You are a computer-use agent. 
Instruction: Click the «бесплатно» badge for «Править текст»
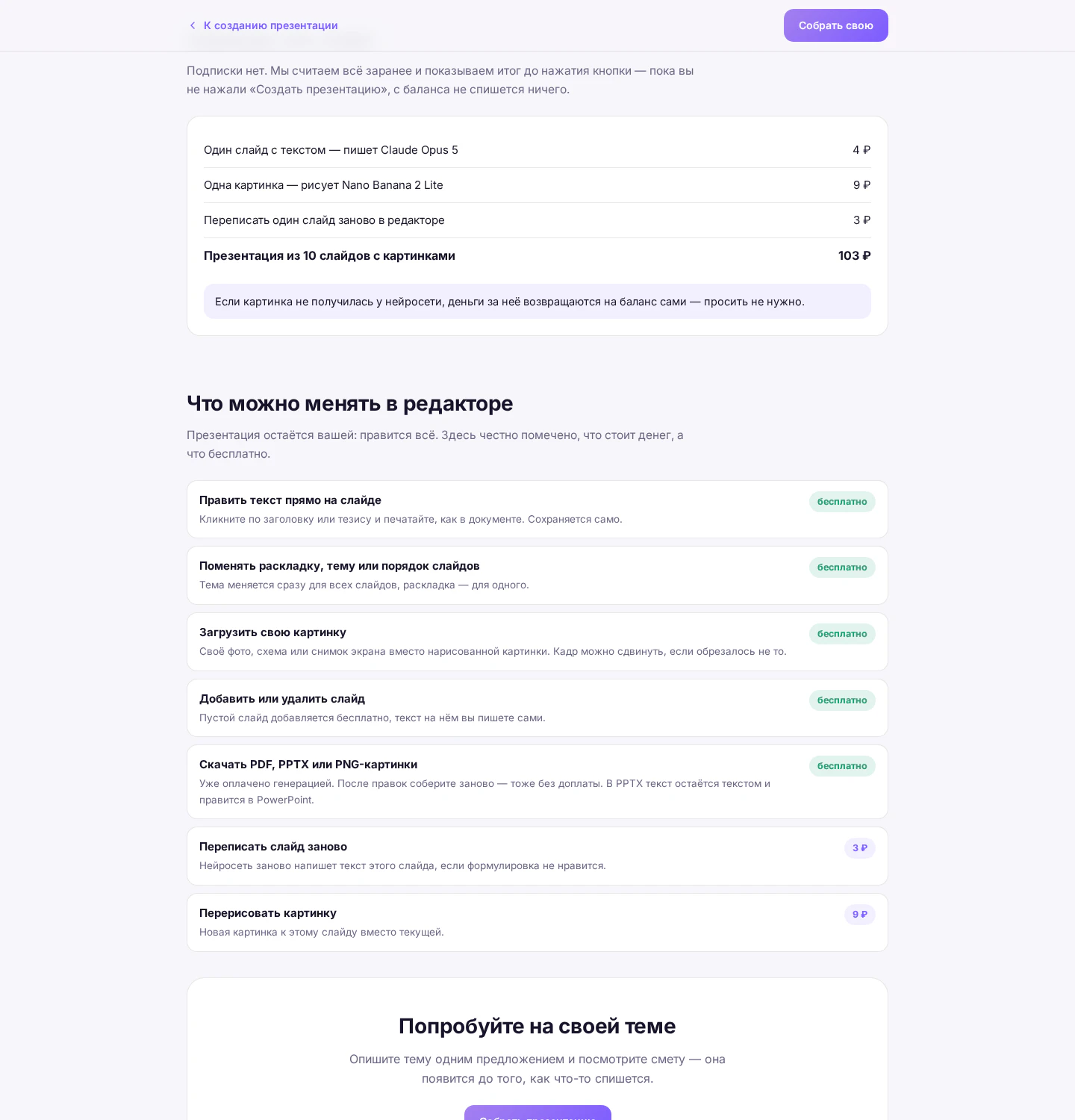point(842,502)
